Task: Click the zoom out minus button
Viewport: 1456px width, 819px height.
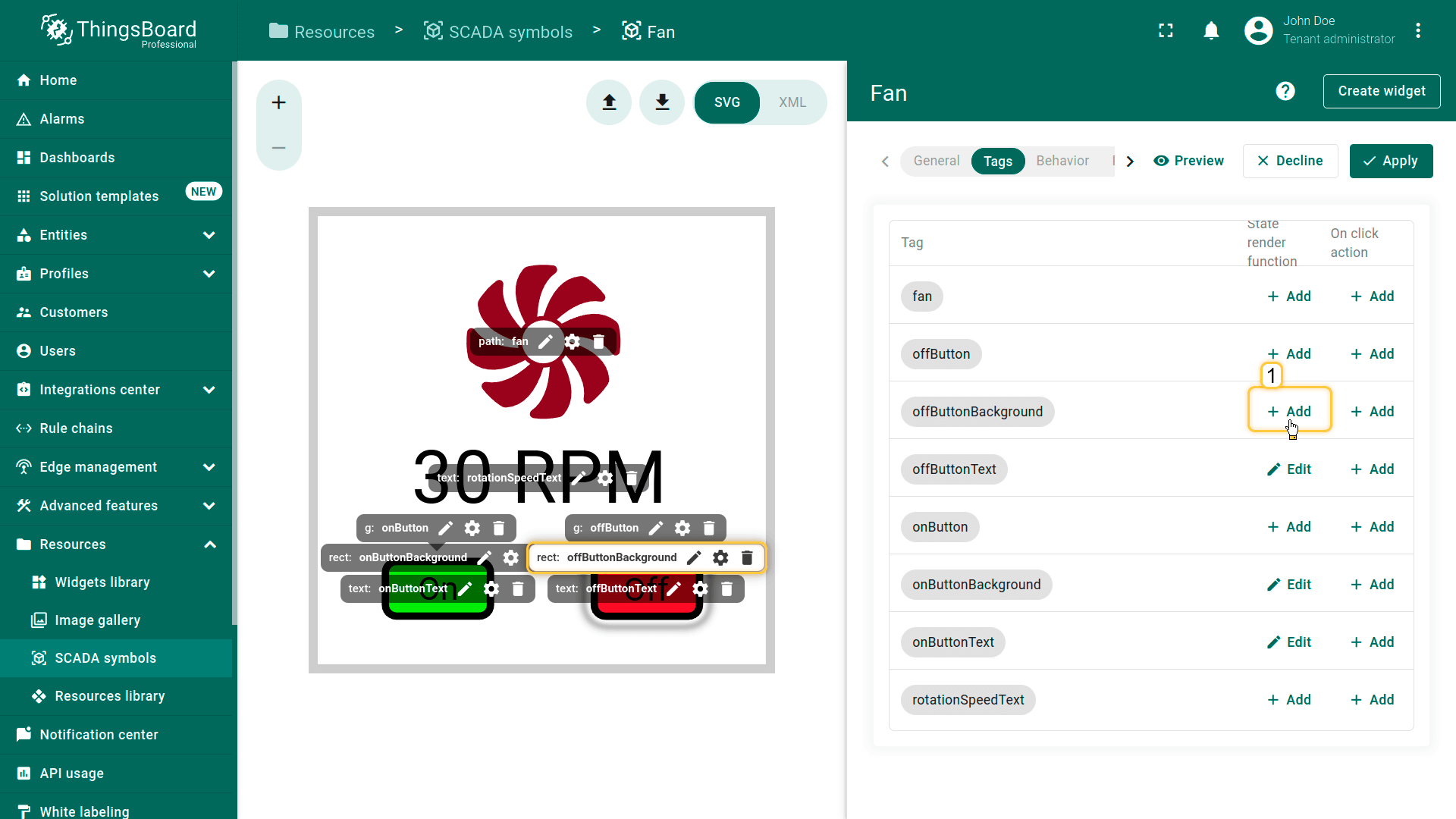Action: click(x=279, y=148)
